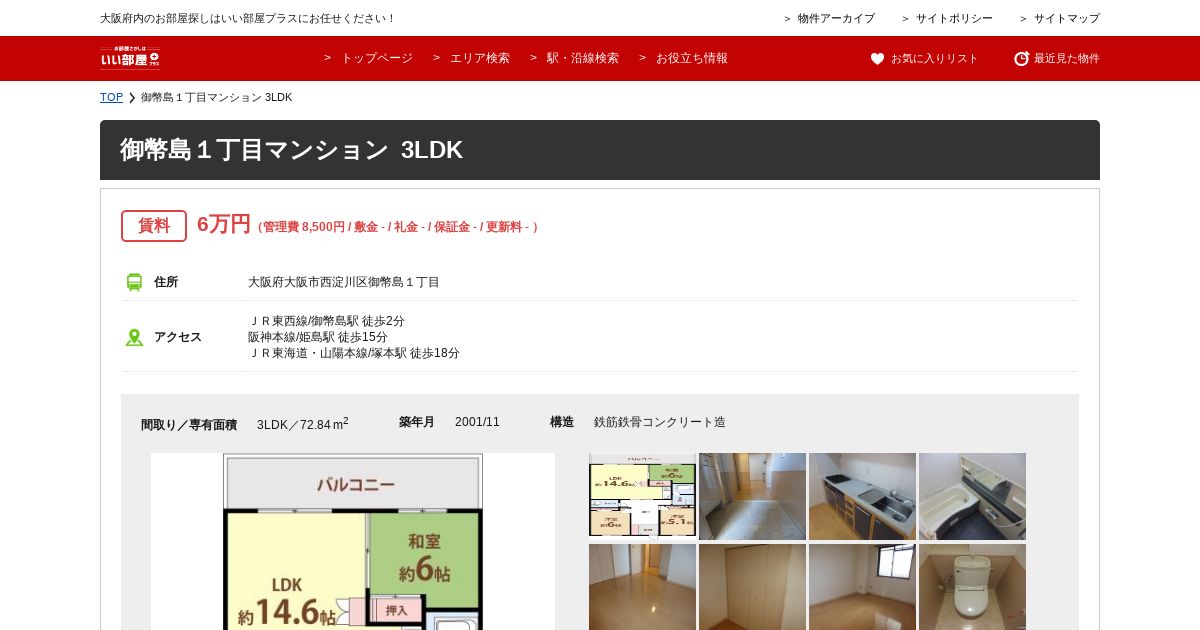Click the 御幣島１丁目マンション 3LDK breadcrumb text
Viewport: 1200px width, 630px height.
point(216,97)
